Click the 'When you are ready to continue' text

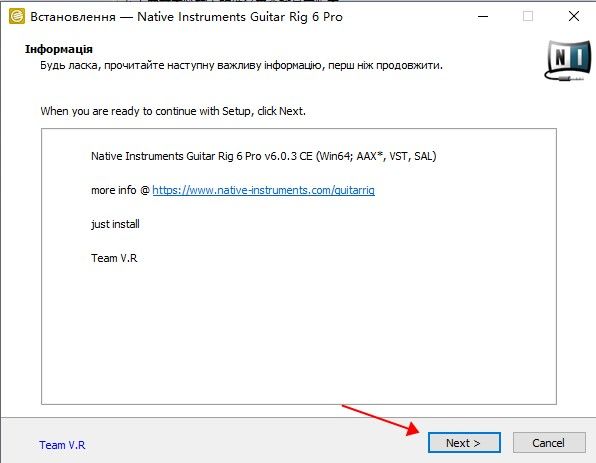click(173, 111)
